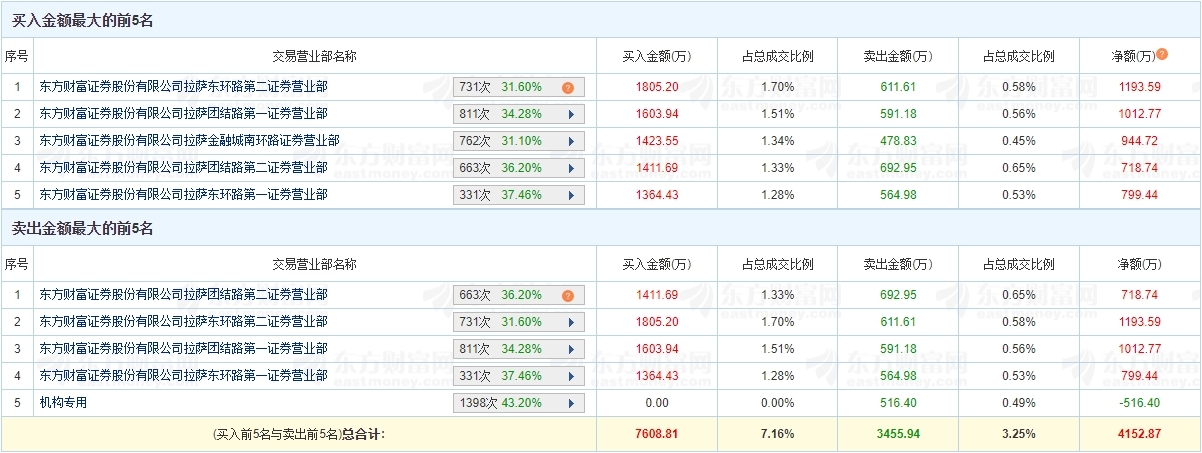Open 拉萨团结路第一证券营业部 in the buy table

(183, 114)
